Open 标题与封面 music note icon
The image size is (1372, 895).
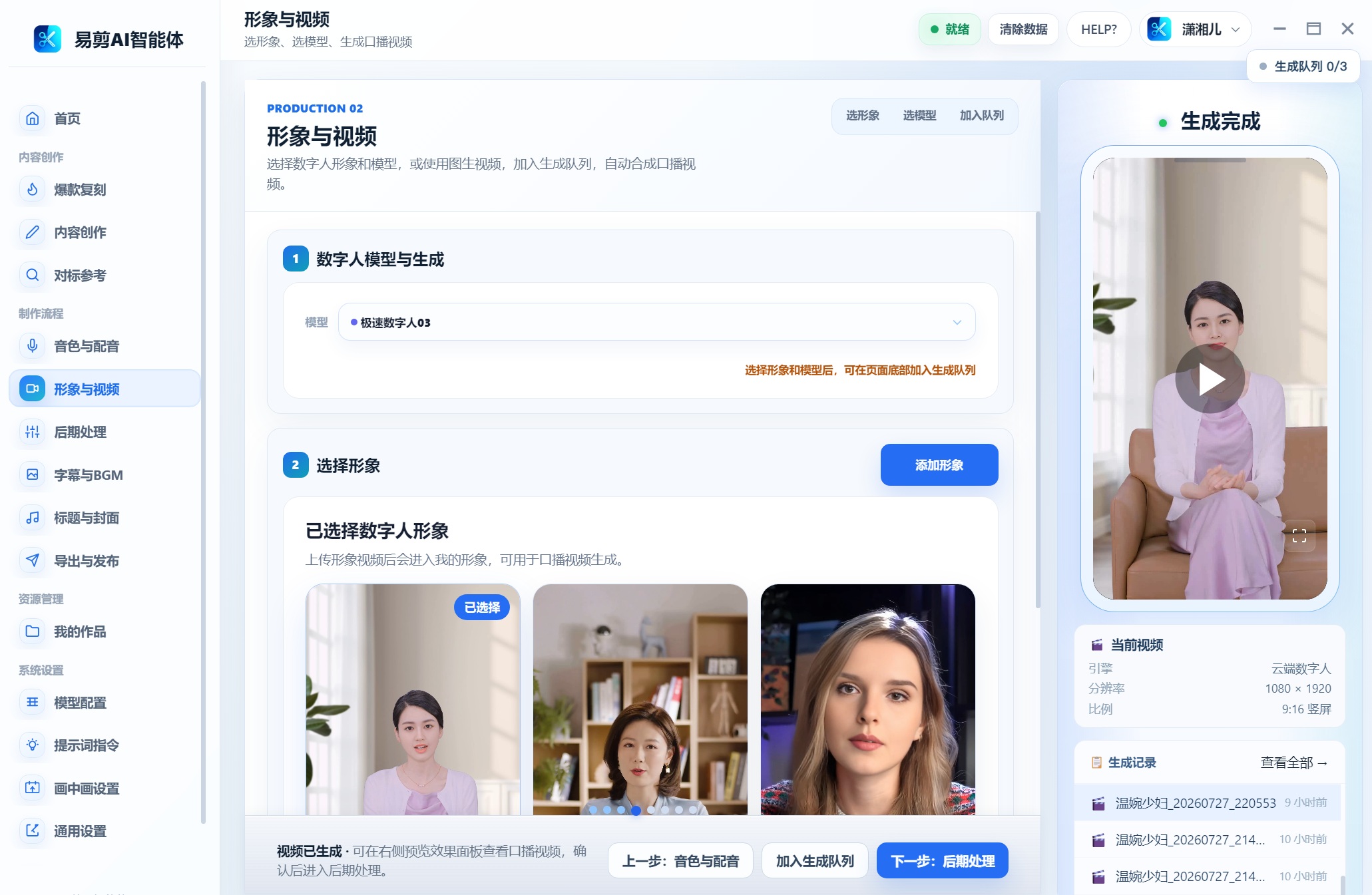[x=32, y=518]
